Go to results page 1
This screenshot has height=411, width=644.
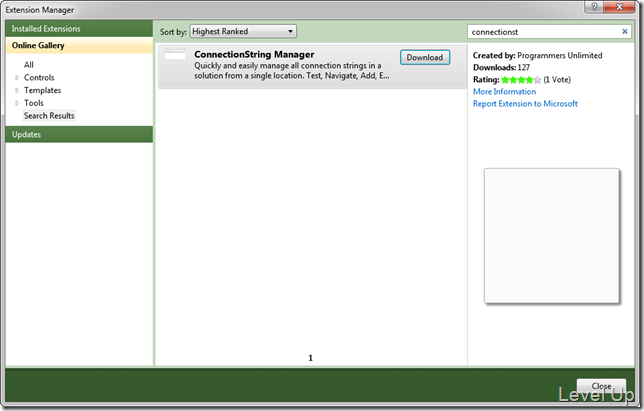pyautogui.click(x=310, y=358)
